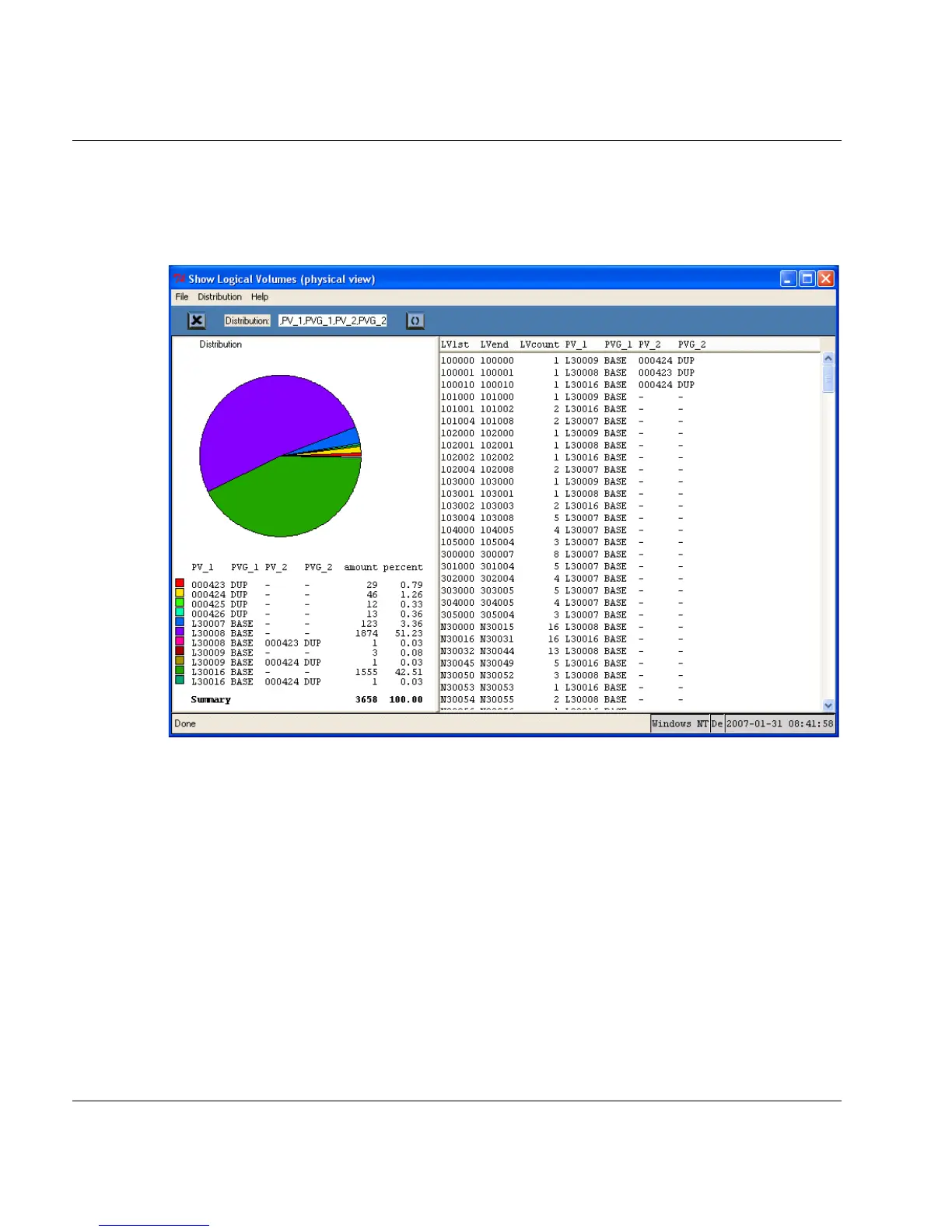The height and width of the screenshot is (1232, 952).
Task: Click the Windows NT status bar cell
Action: pos(680,723)
